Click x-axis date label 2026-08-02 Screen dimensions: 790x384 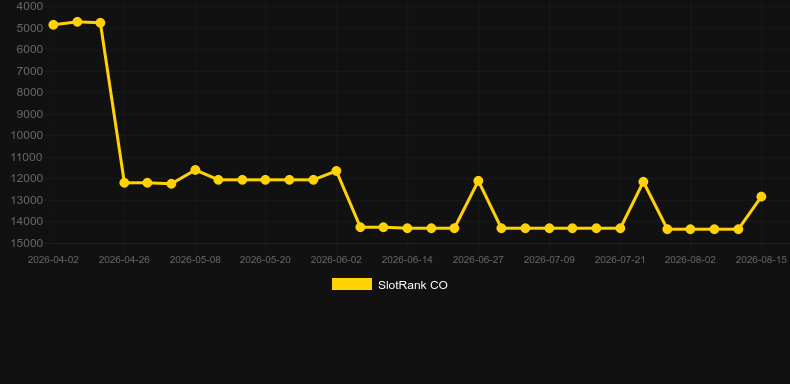[x=690, y=260]
